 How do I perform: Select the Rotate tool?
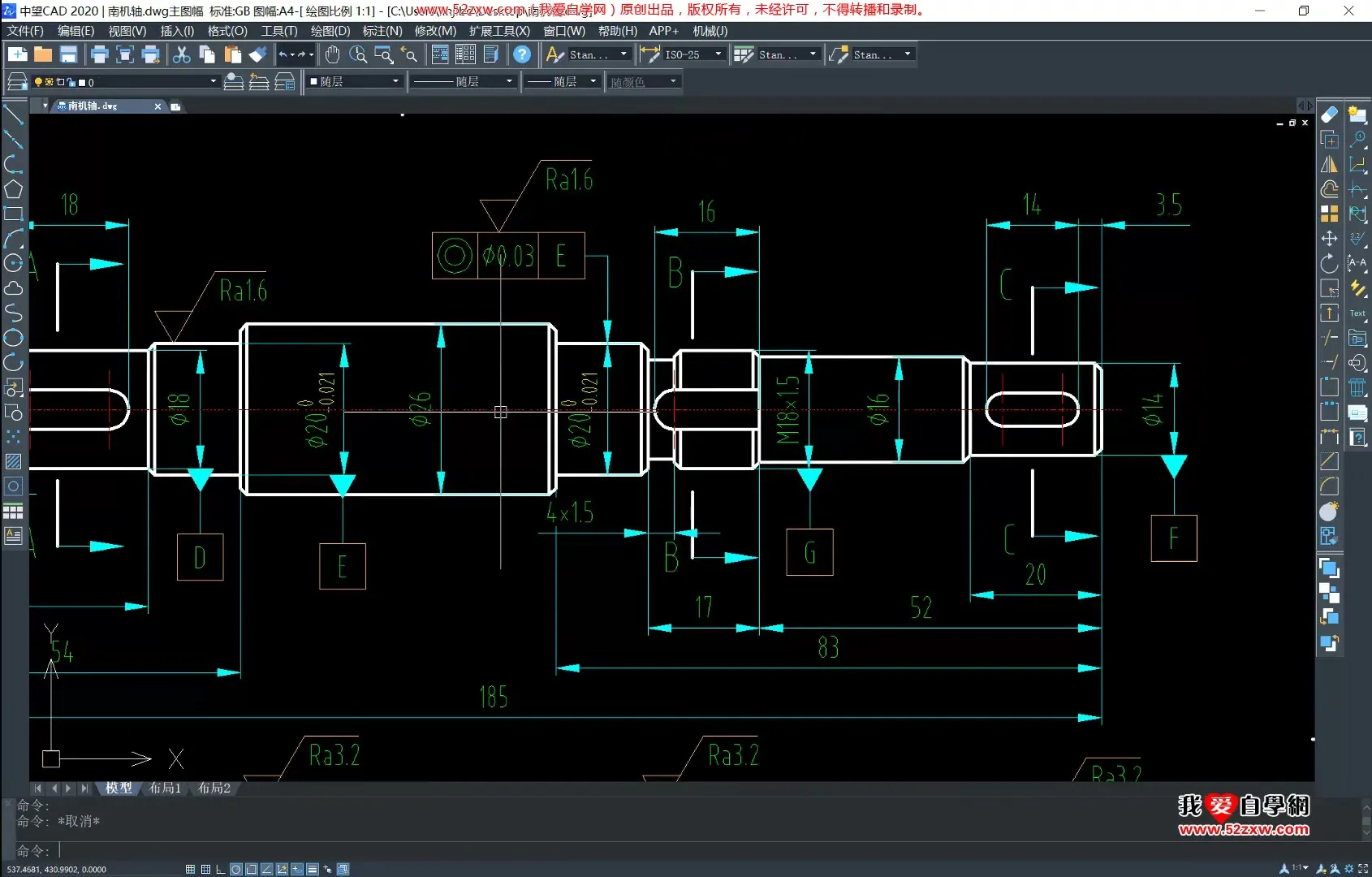click(1329, 264)
